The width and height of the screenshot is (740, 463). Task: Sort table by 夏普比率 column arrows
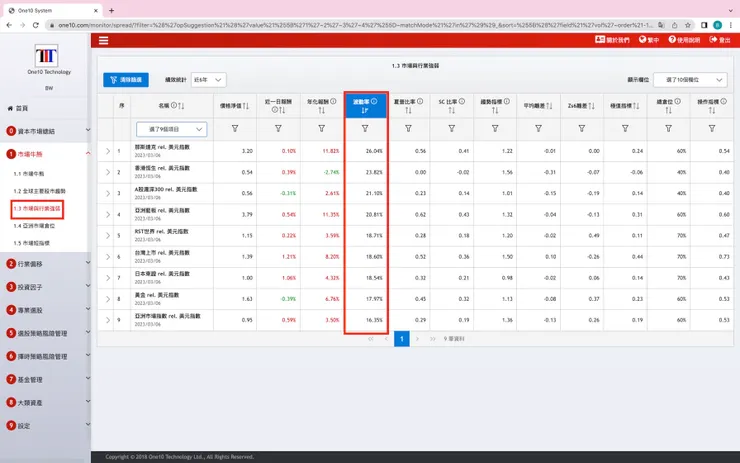point(408,110)
